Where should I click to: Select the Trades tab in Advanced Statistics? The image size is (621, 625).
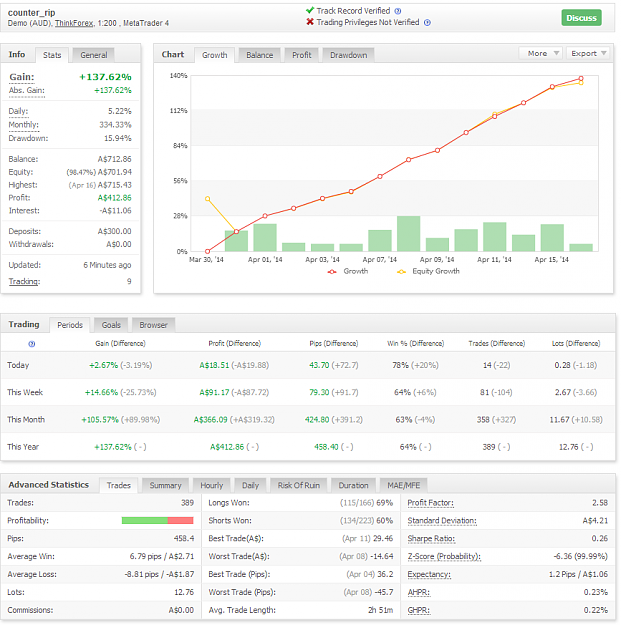(119, 485)
